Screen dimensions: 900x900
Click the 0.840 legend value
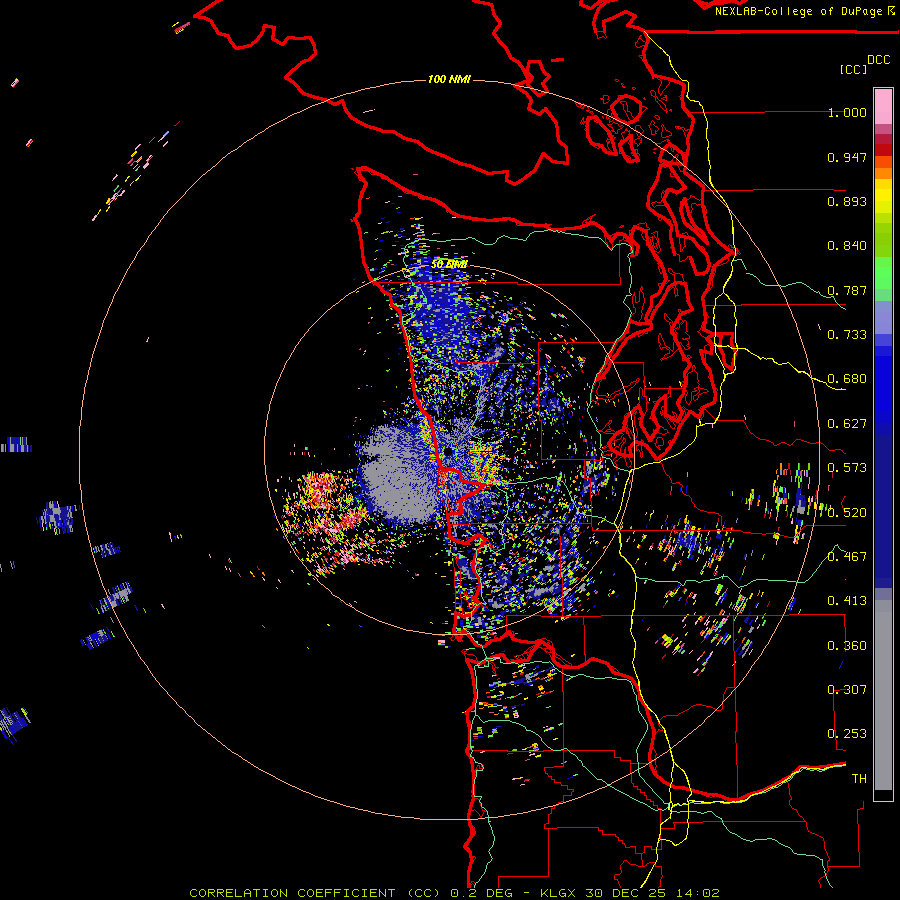(847, 246)
